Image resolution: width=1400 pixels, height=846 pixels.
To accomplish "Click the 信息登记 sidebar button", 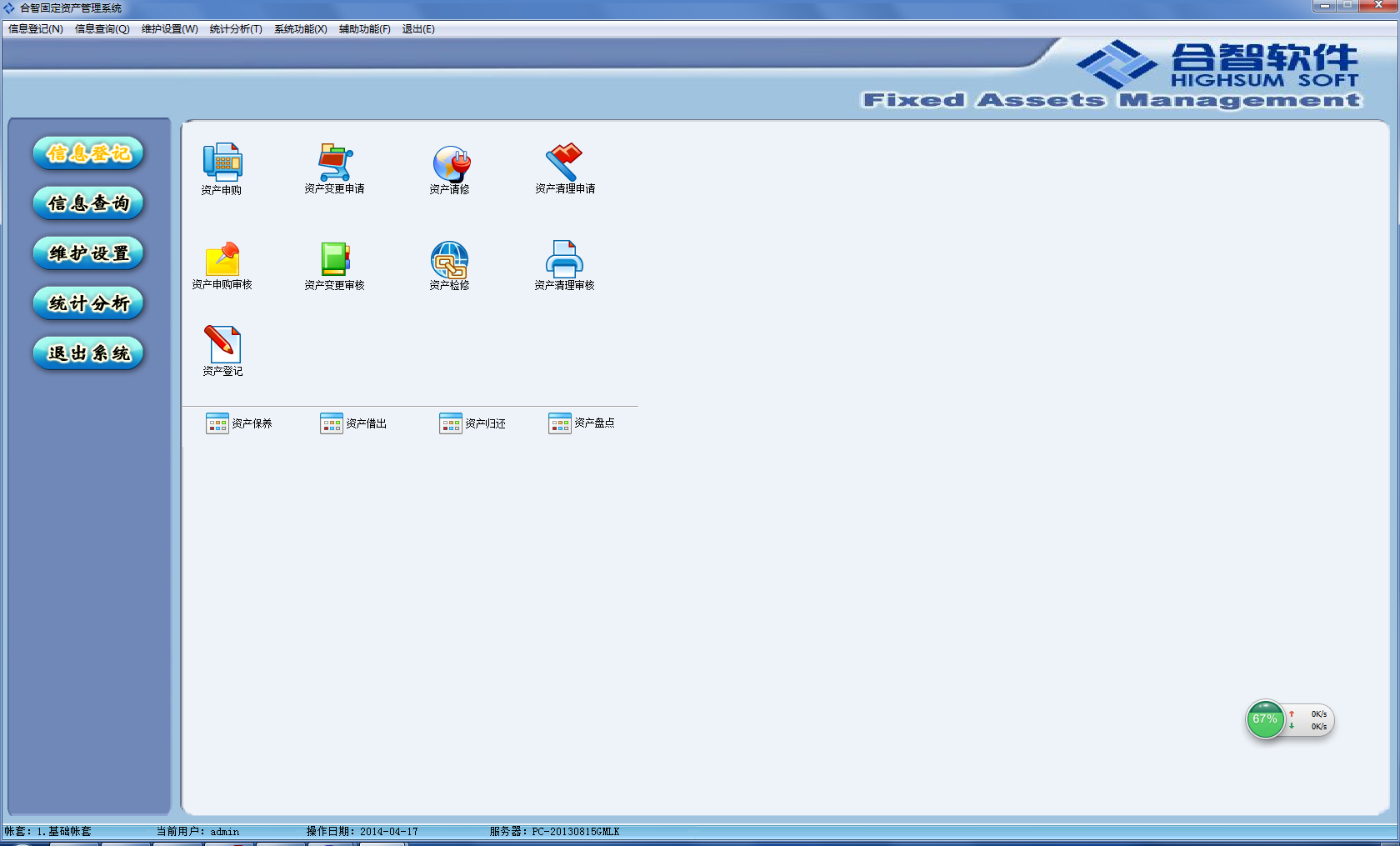I will (x=88, y=153).
